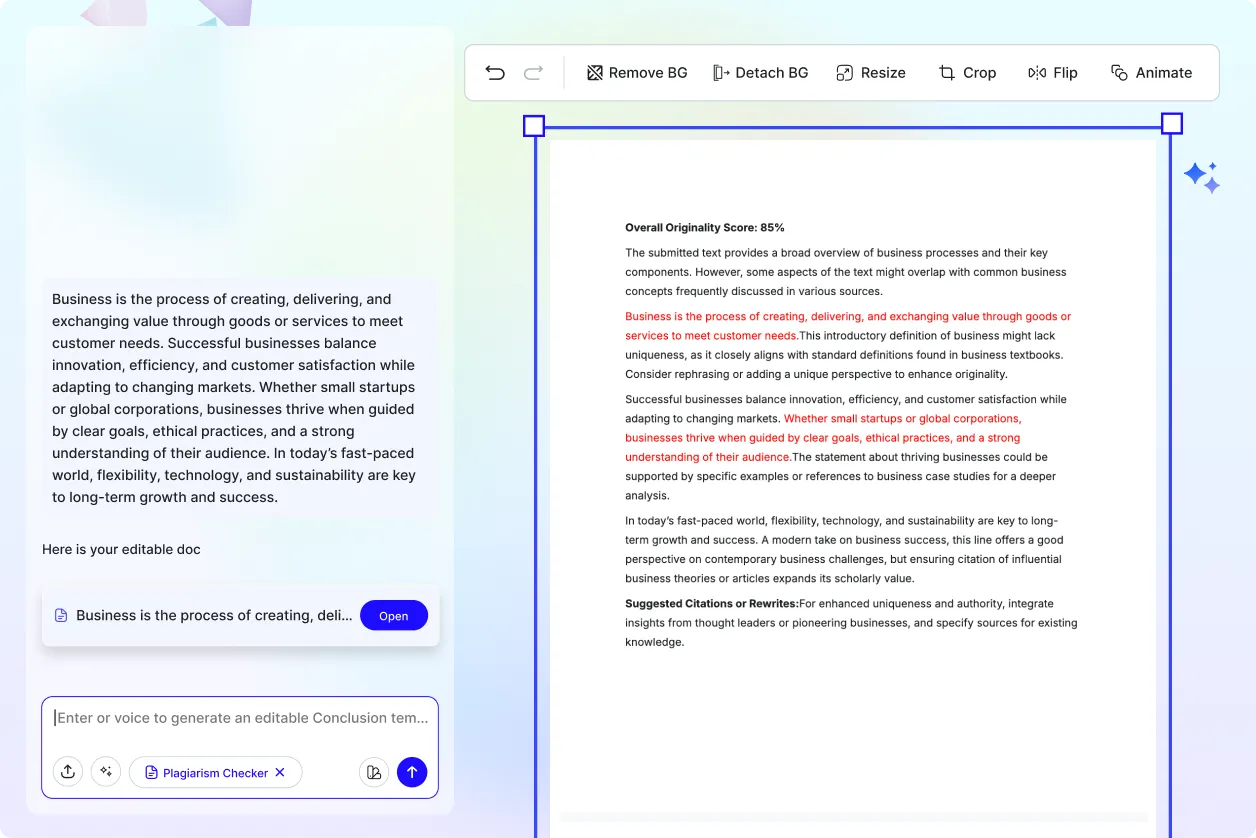Remove the Plagiarism Checker chip with the X
This screenshot has width=1256, height=838.
coord(278,772)
